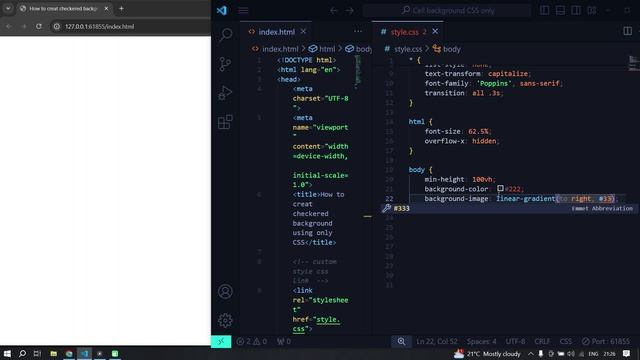Open the Run and Debug view
This screenshot has height=360, width=640.
tap(225, 93)
